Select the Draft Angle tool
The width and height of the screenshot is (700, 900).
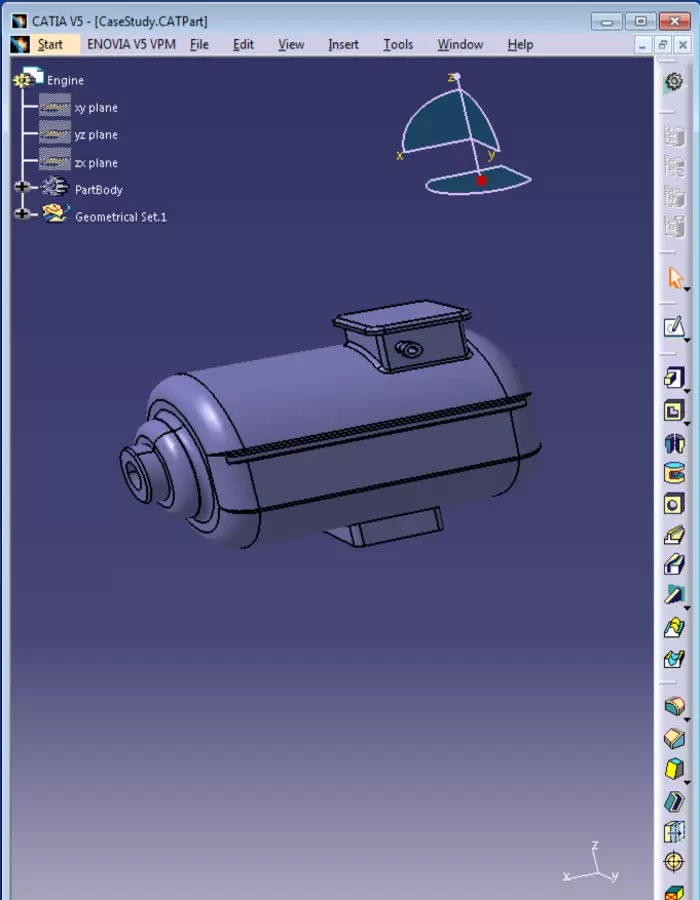tap(674, 769)
